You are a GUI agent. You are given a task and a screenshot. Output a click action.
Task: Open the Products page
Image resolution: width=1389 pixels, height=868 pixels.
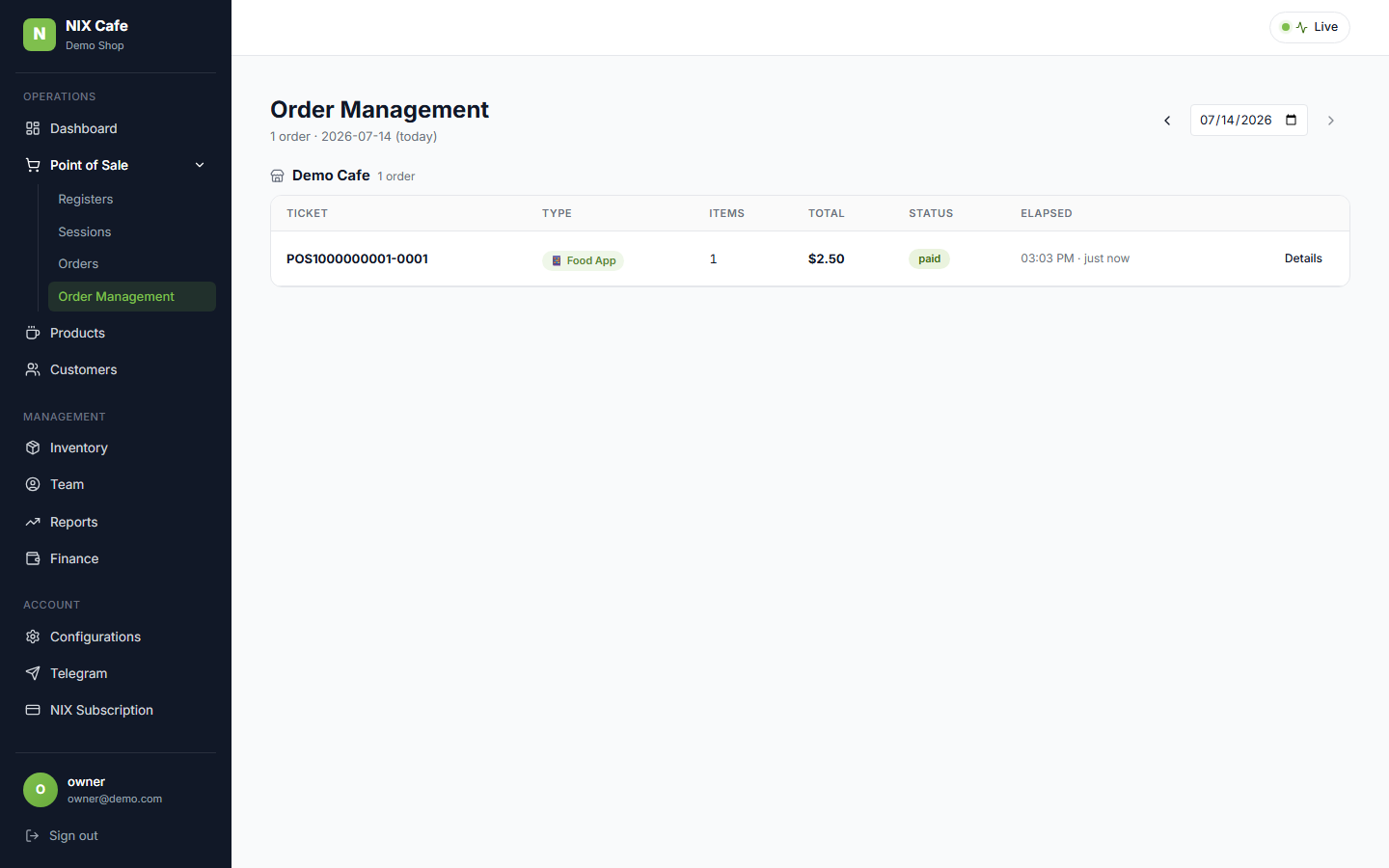tap(116, 333)
